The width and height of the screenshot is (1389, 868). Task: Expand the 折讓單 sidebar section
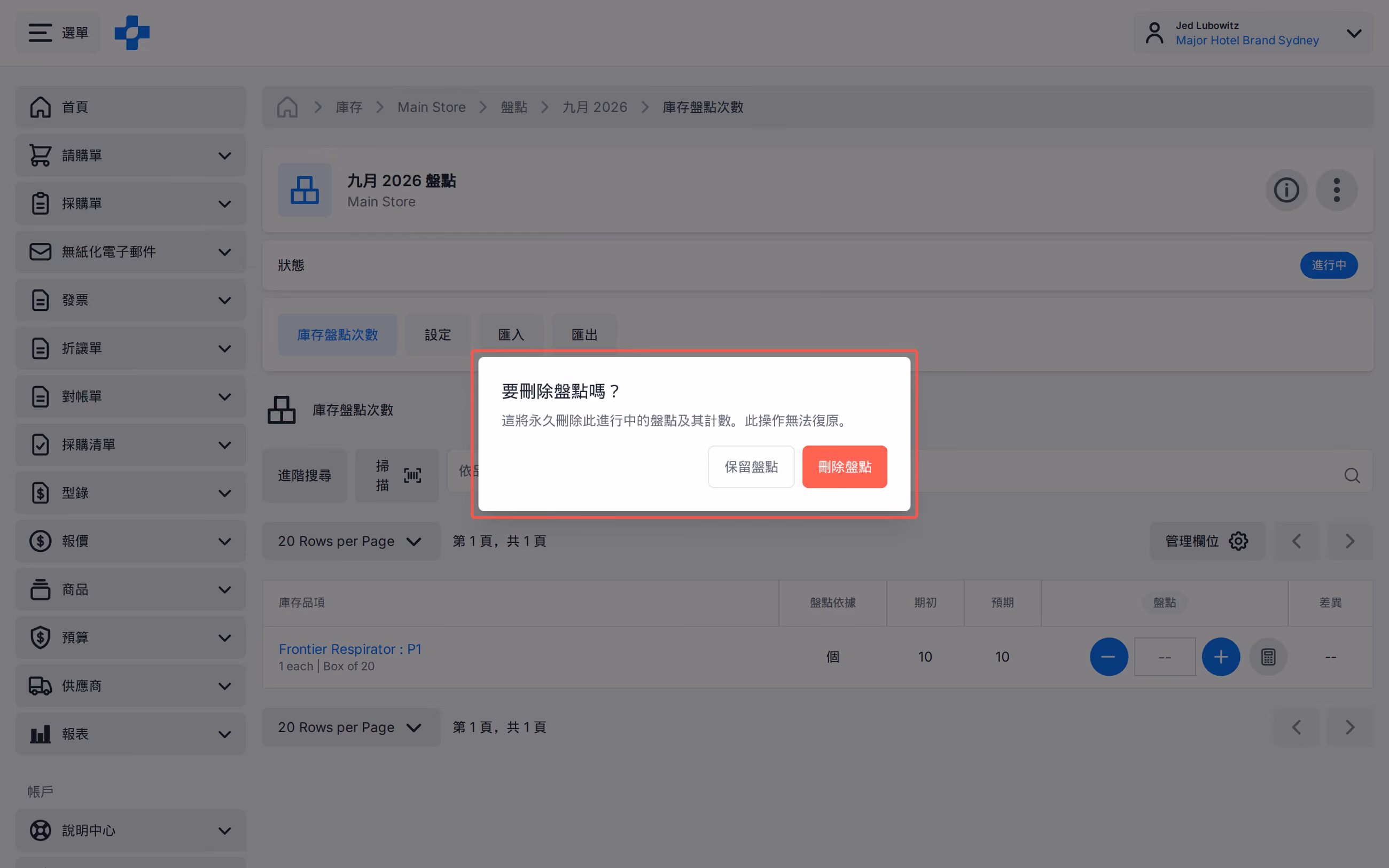(130, 348)
